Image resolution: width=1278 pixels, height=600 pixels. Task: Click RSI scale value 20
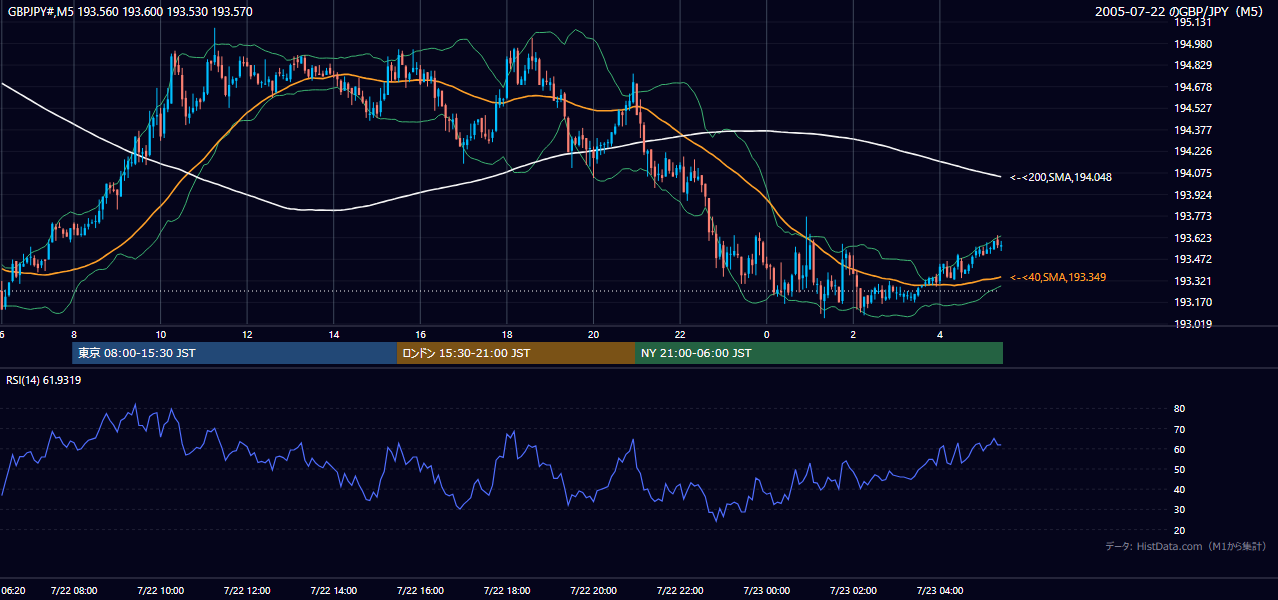pos(1180,530)
